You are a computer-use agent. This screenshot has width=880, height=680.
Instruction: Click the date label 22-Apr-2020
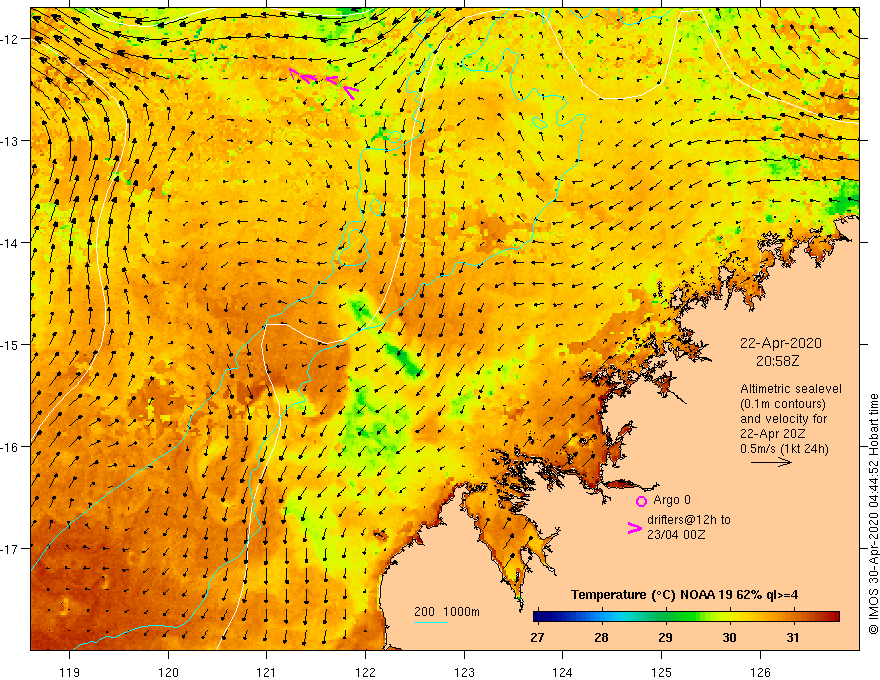[781, 343]
